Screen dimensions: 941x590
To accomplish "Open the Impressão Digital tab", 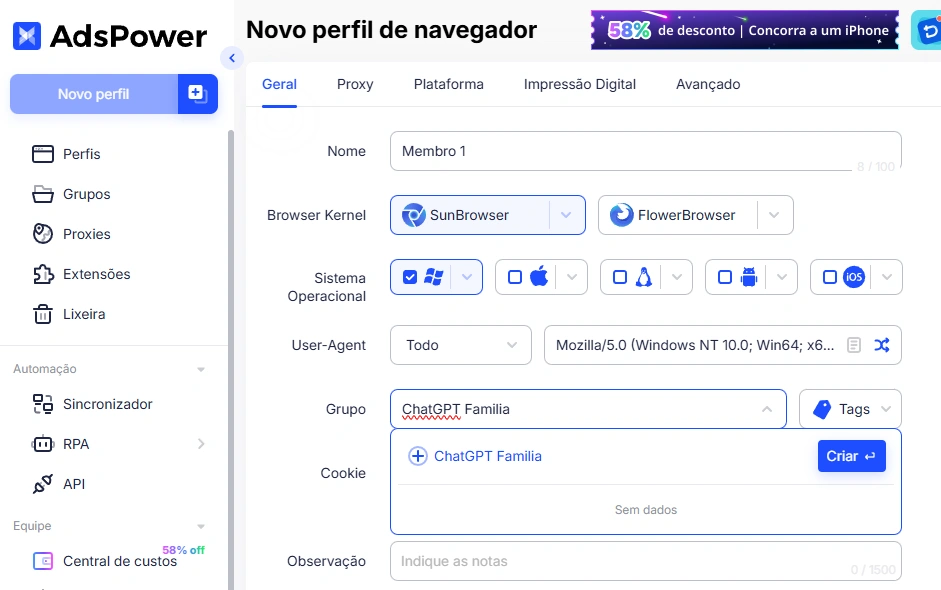I will coord(579,84).
